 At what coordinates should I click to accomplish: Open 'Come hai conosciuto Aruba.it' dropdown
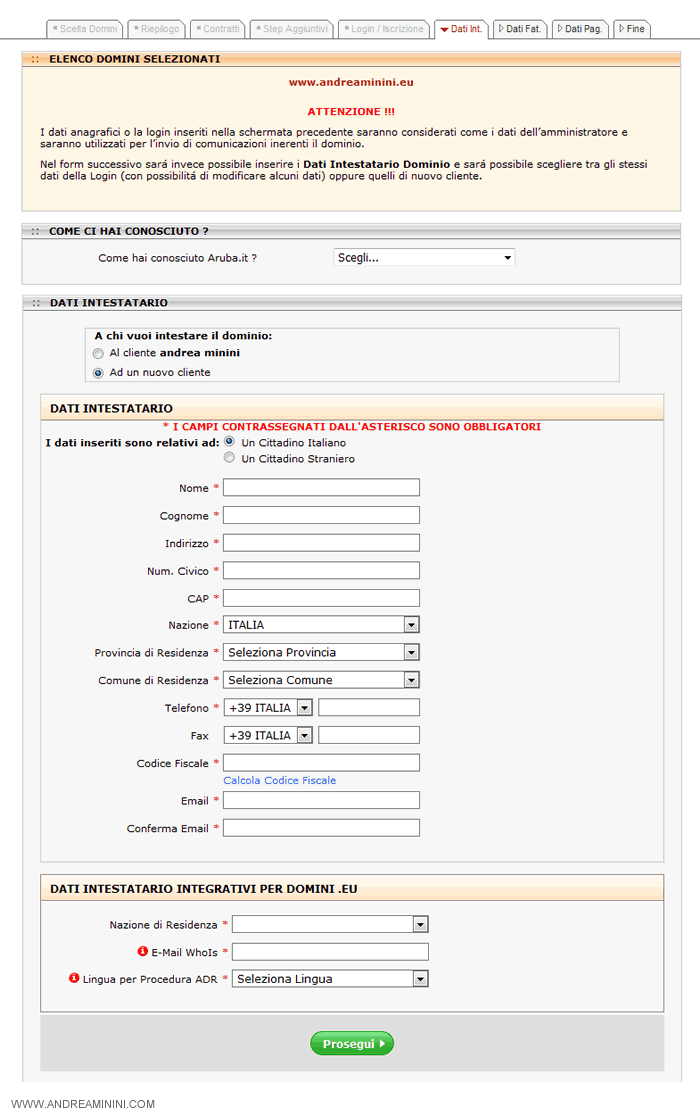(424, 258)
